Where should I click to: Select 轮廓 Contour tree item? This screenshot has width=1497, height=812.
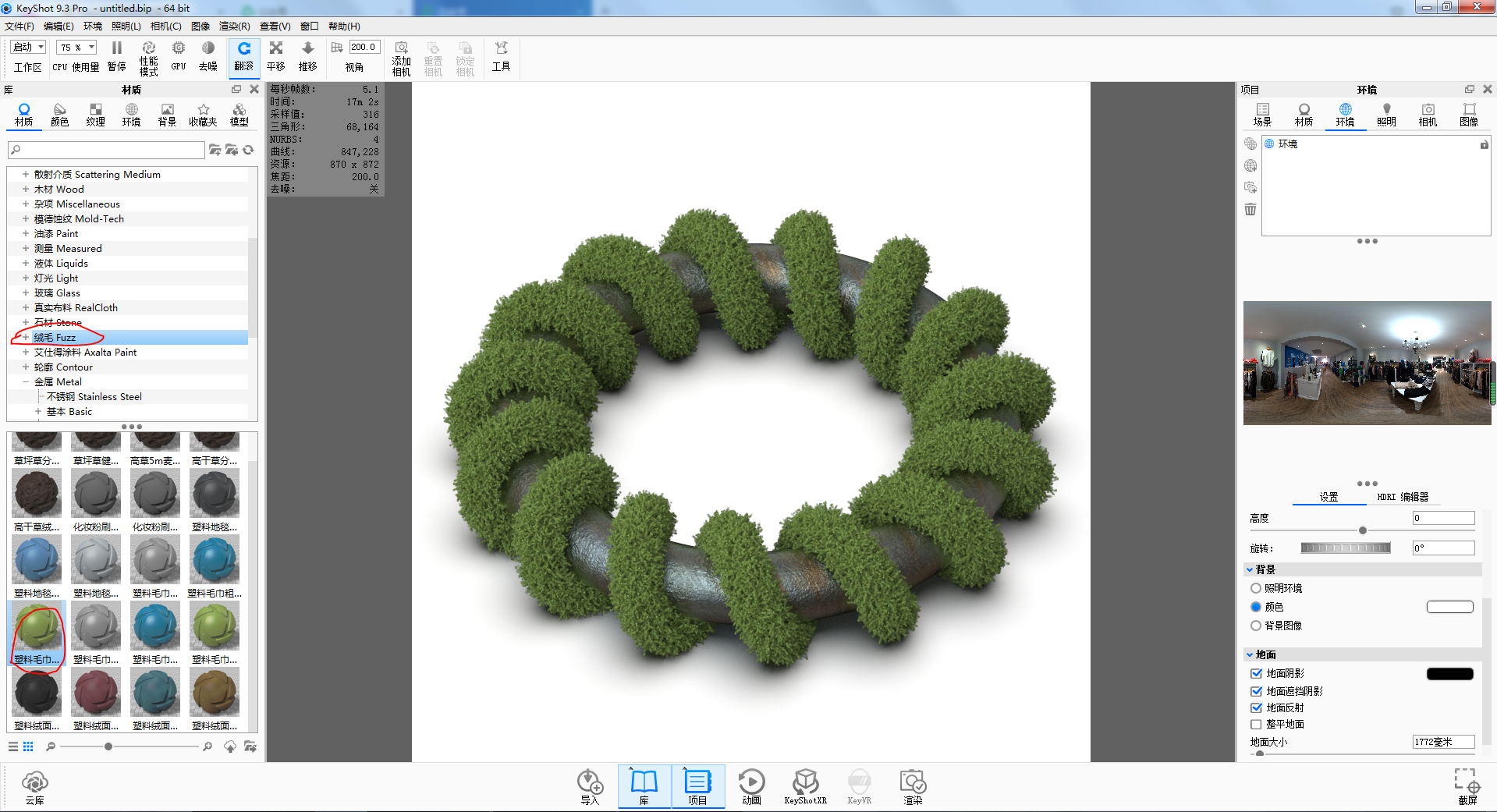pyautogui.click(x=63, y=367)
